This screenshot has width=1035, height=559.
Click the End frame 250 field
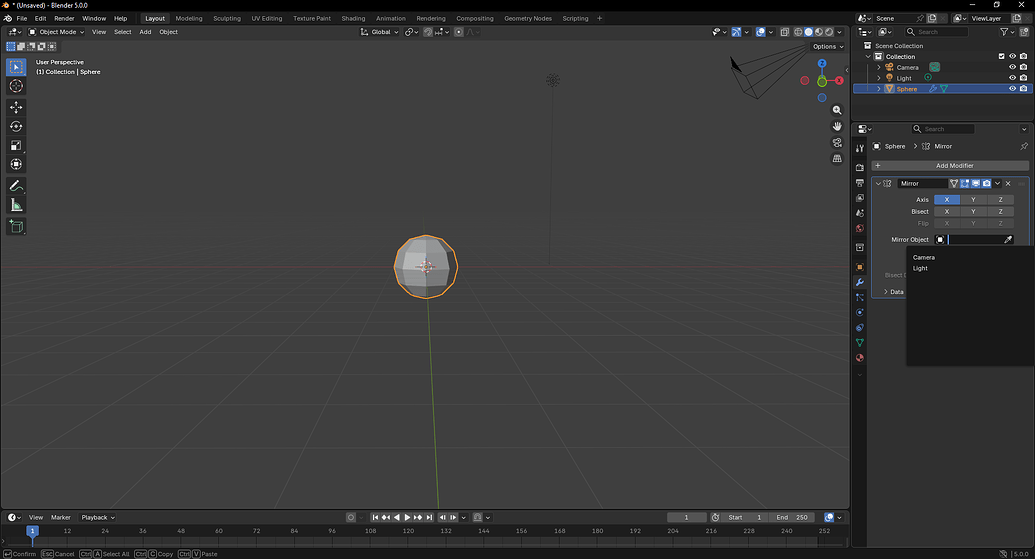(x=792, y=517)
